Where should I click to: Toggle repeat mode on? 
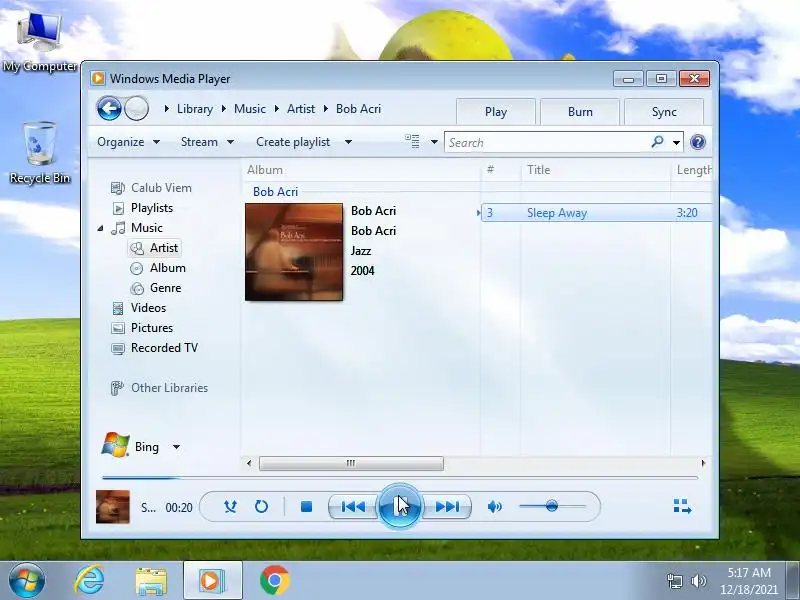[261, 507]
